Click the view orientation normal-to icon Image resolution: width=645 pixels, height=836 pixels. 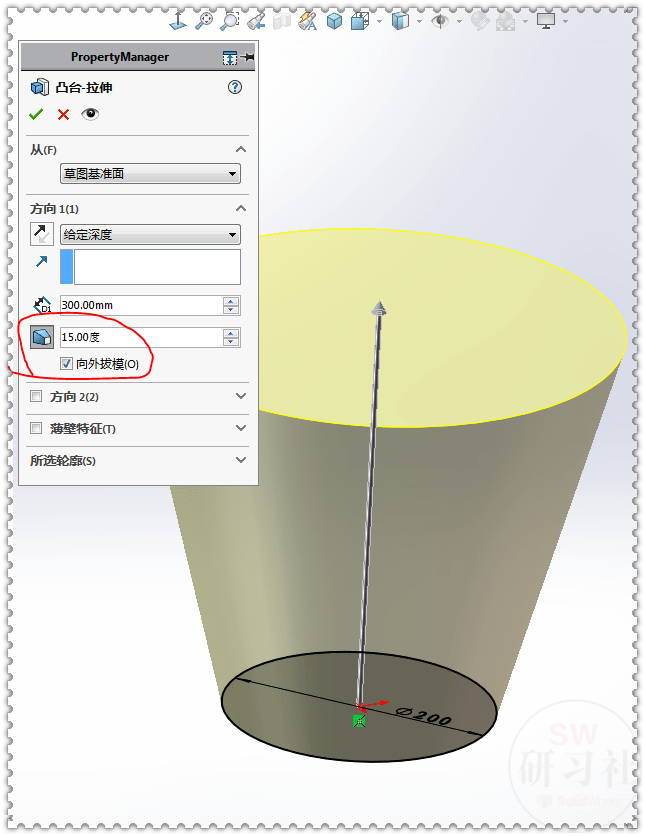coord(178,21)
